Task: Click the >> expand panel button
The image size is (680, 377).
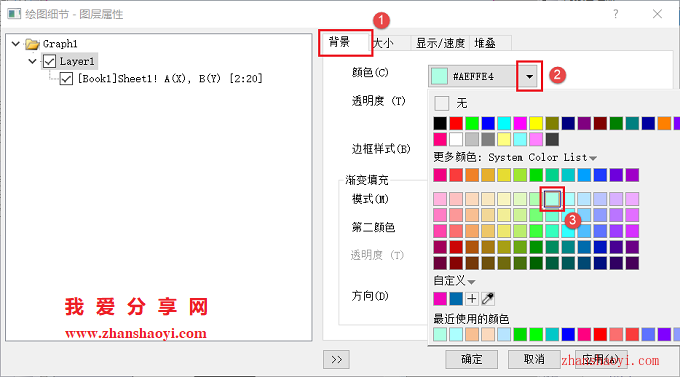Action: 336,359
